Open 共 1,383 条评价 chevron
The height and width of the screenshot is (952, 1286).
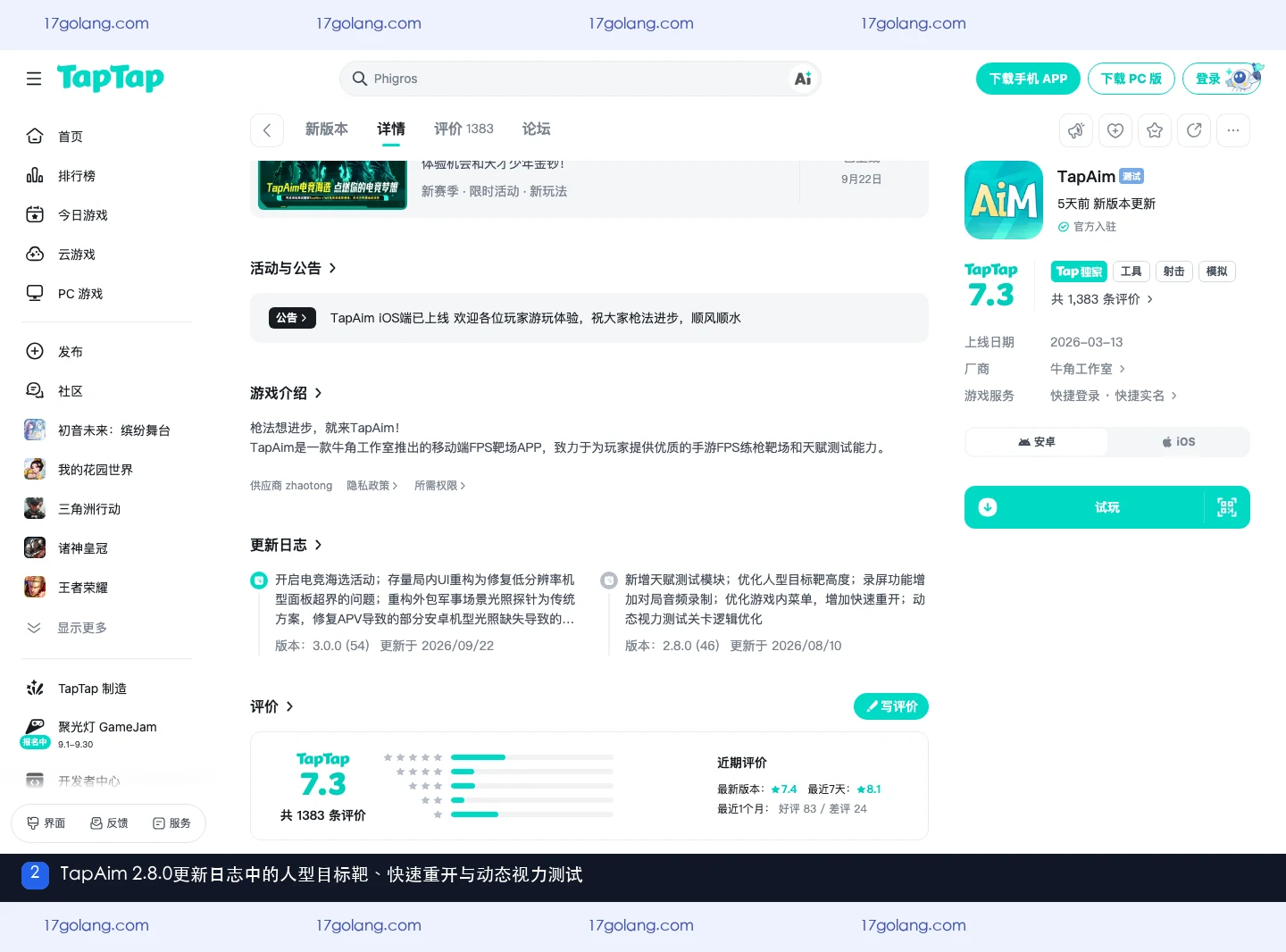pos(1149,299)
